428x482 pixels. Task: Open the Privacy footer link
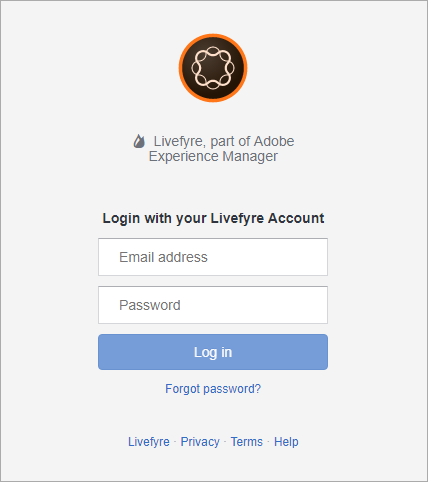pos(200,442)
